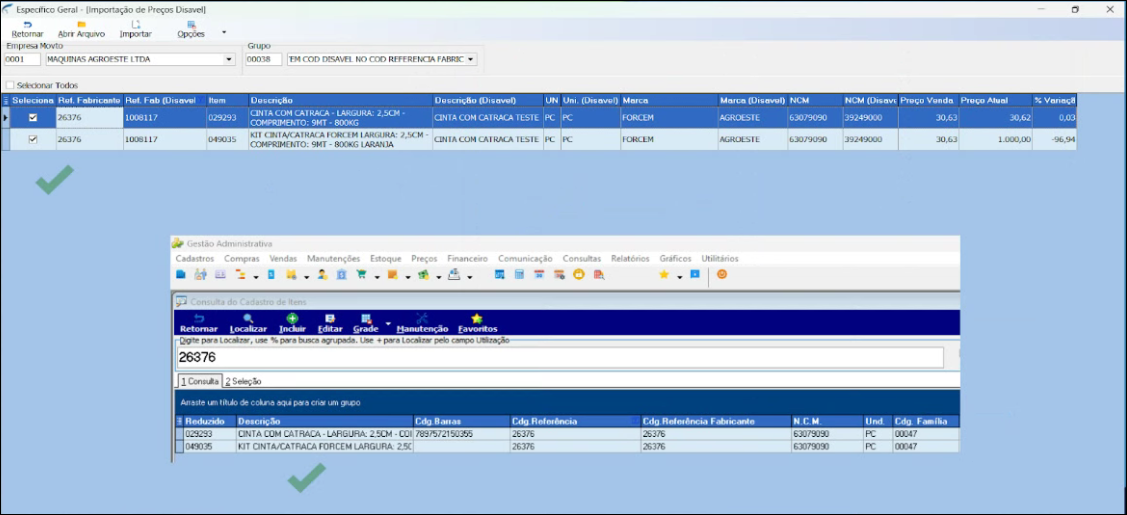Open dropdown arrow beside the star icon
Viewport: 1127px width, 515px height.
(679, 277)
